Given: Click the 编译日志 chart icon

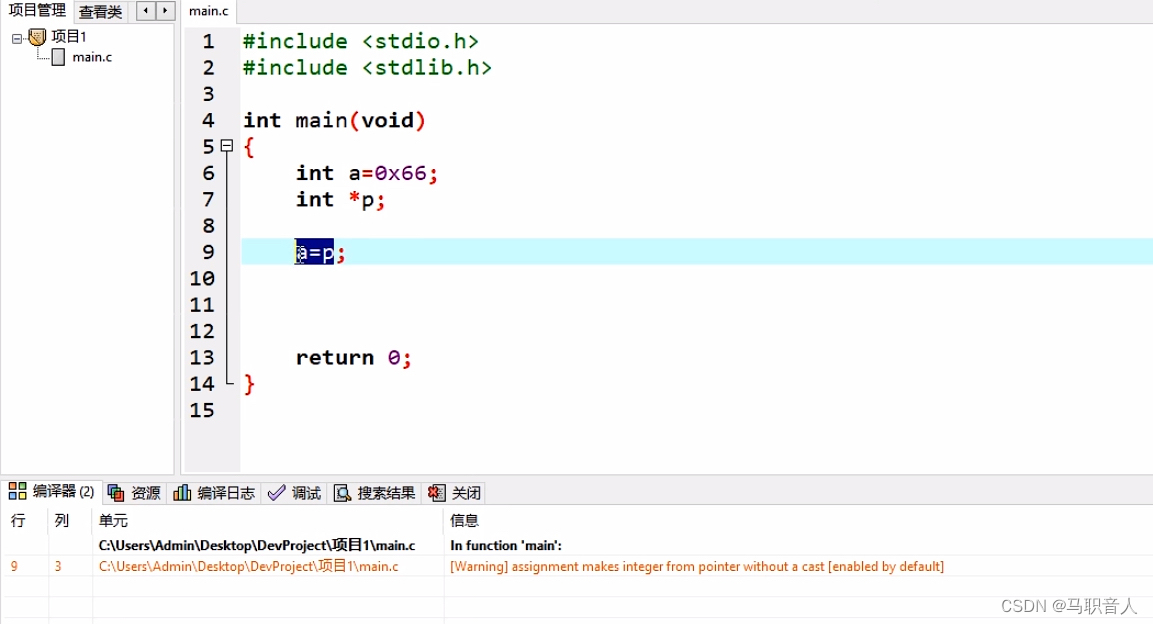Looking at the screenshot, I should click(182, 492).
